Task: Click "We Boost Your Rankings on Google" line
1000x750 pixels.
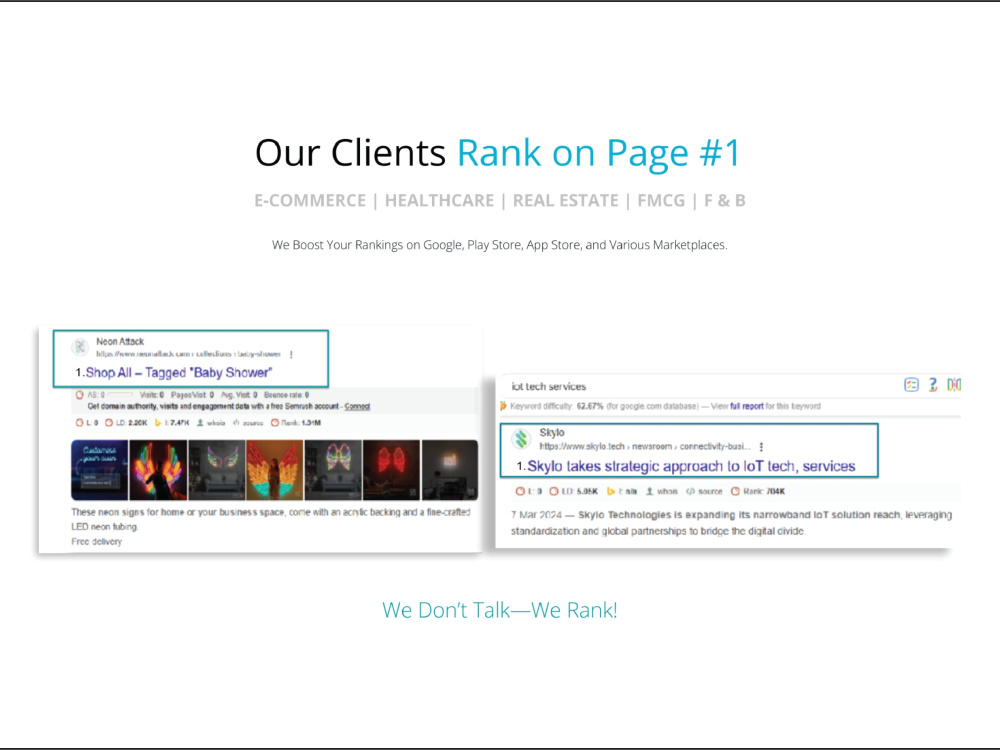Action: point(499,245)
